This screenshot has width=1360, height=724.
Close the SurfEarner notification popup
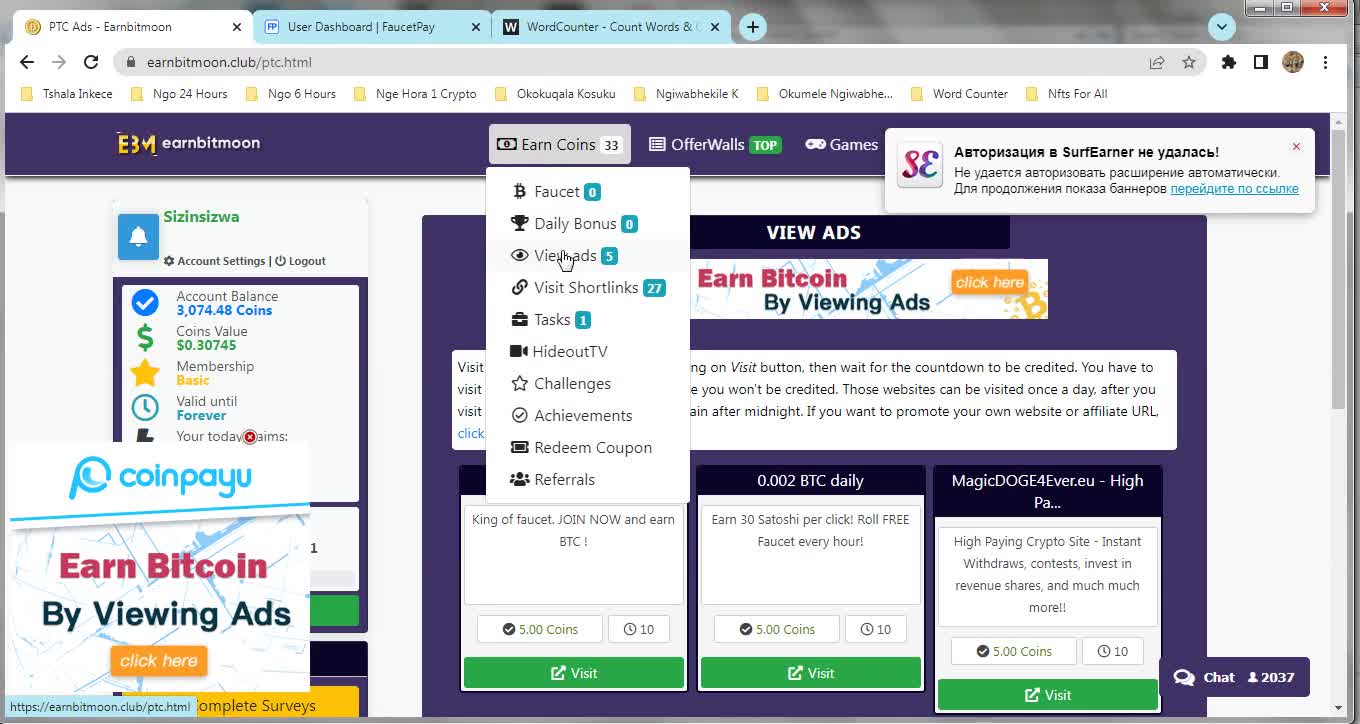[1296, 147]
